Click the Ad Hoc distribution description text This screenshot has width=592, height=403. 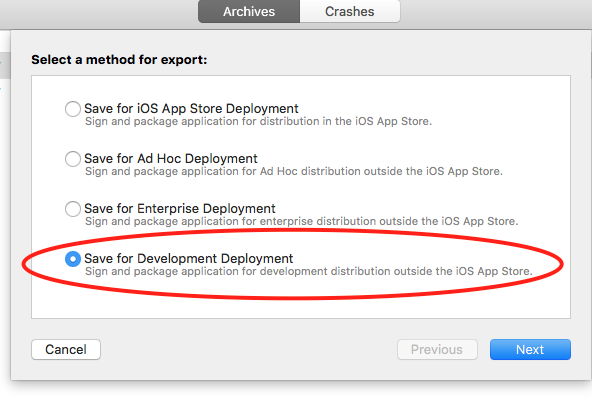pyautogui.click(x=294, y=171)
